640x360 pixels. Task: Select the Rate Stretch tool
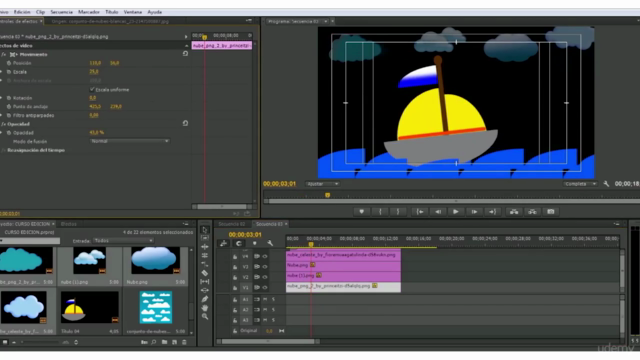[205, 264]
